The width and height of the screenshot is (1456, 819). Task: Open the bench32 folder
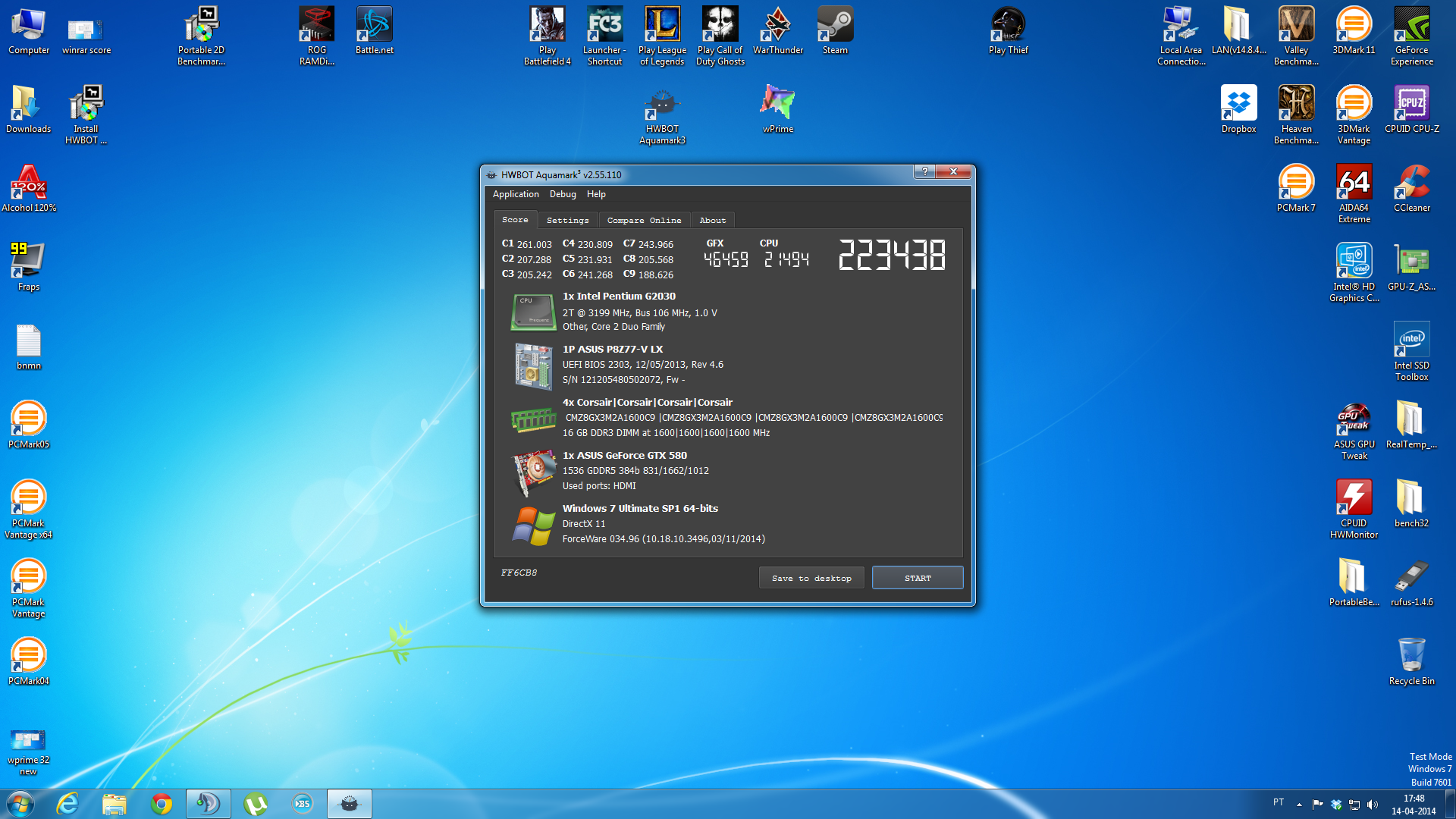pos(1411,504)
